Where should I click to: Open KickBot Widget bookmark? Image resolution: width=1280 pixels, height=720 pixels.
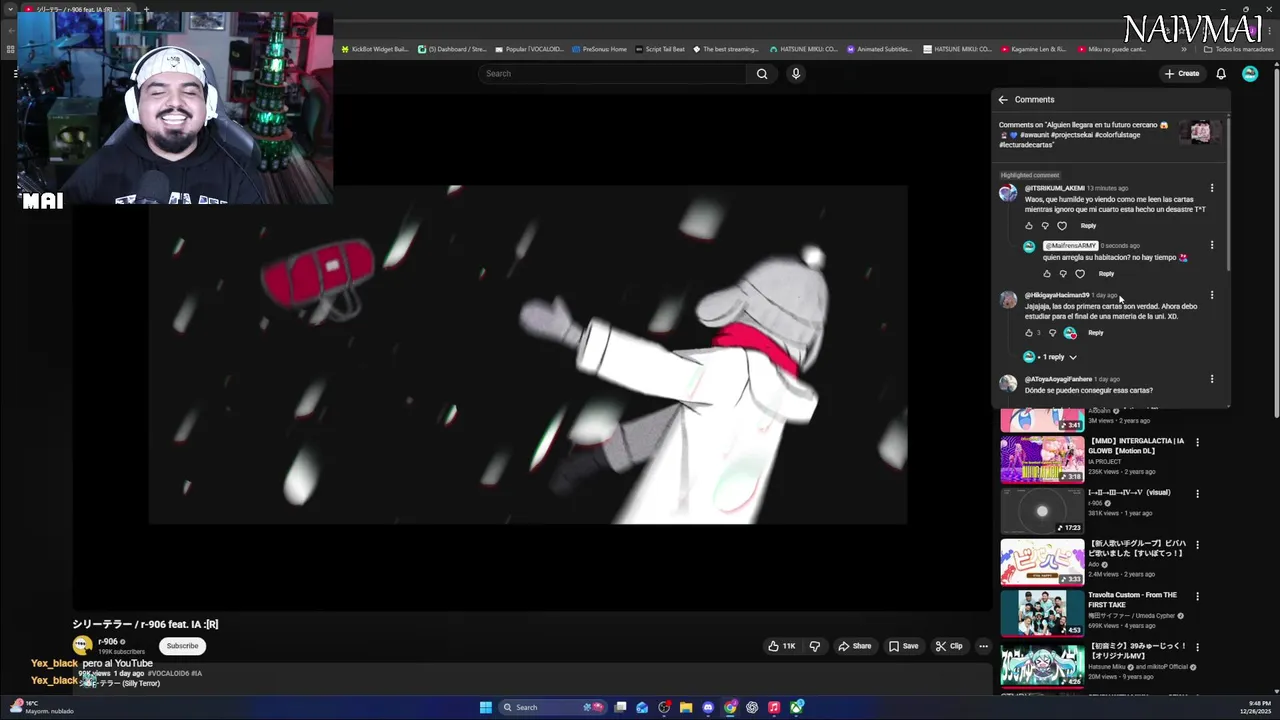pyautogui.click(x=375, y=49)
